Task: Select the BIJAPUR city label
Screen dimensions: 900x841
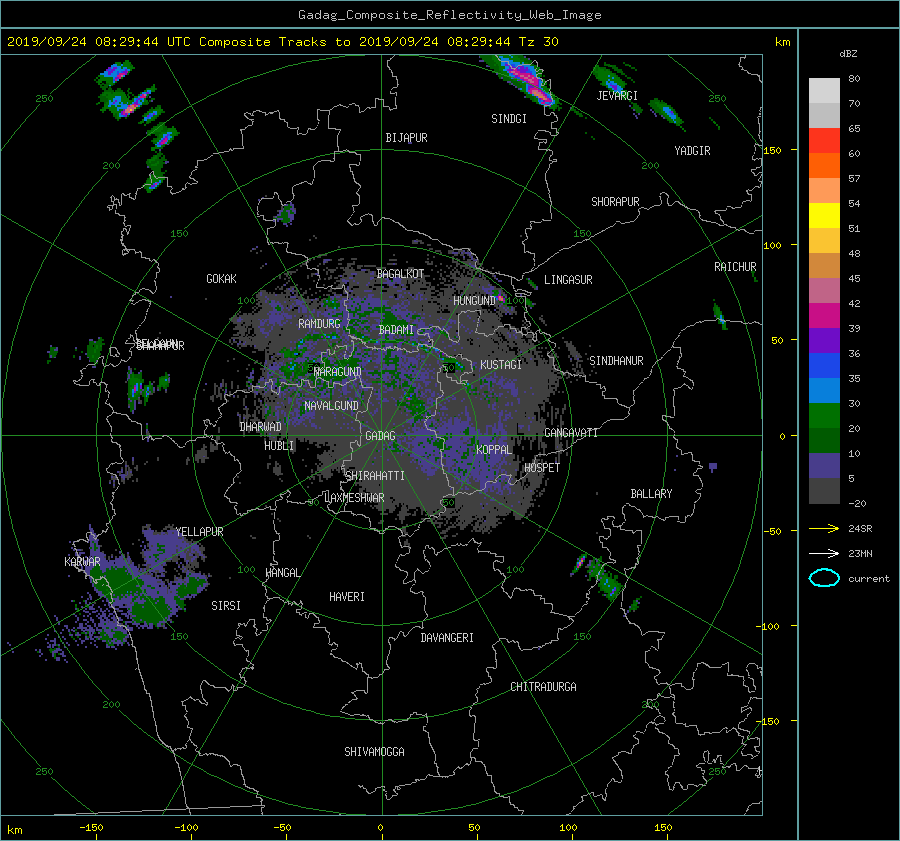Action: (x=406, y=138)
